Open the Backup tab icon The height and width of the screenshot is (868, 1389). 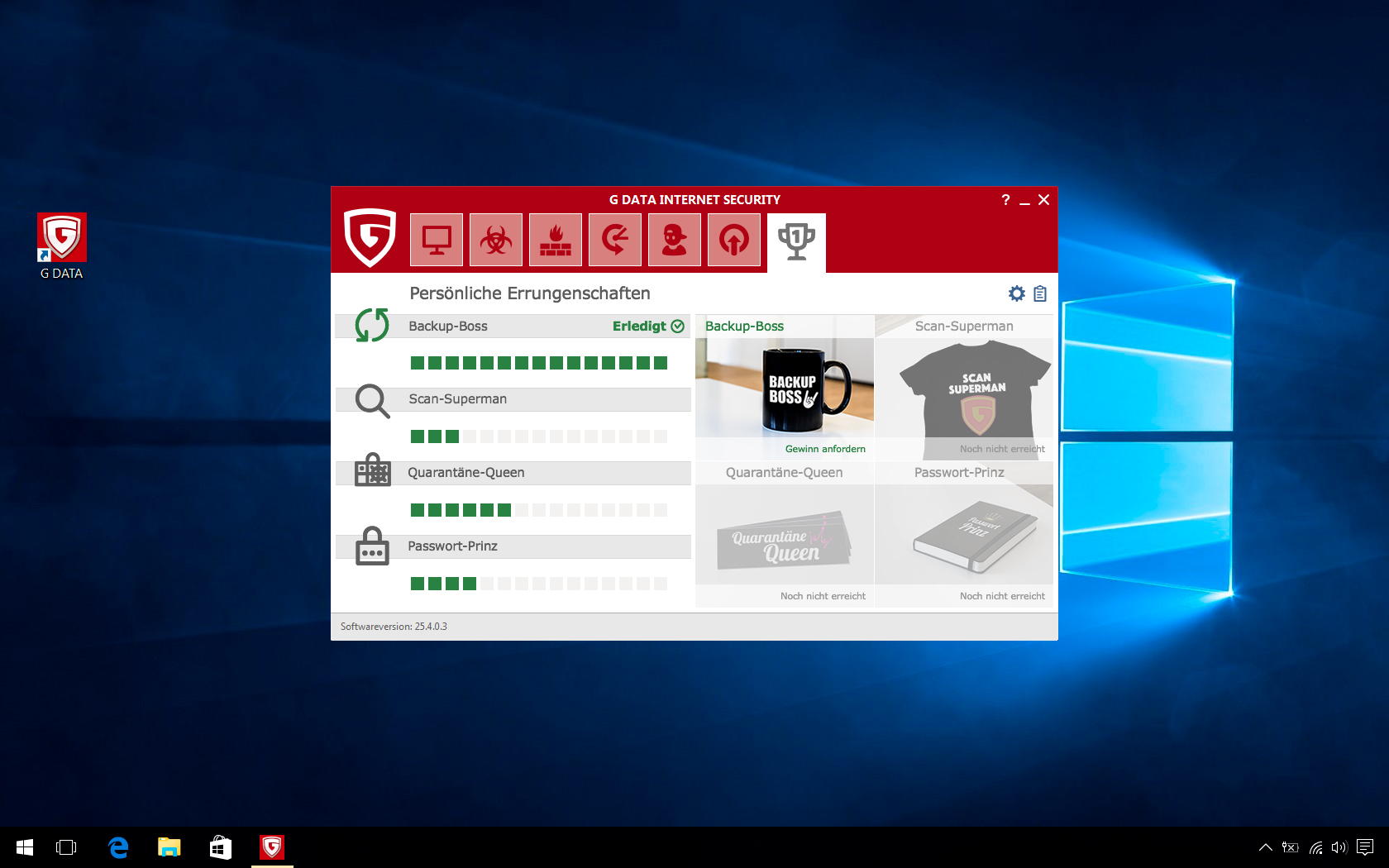[x=615, y=240]
